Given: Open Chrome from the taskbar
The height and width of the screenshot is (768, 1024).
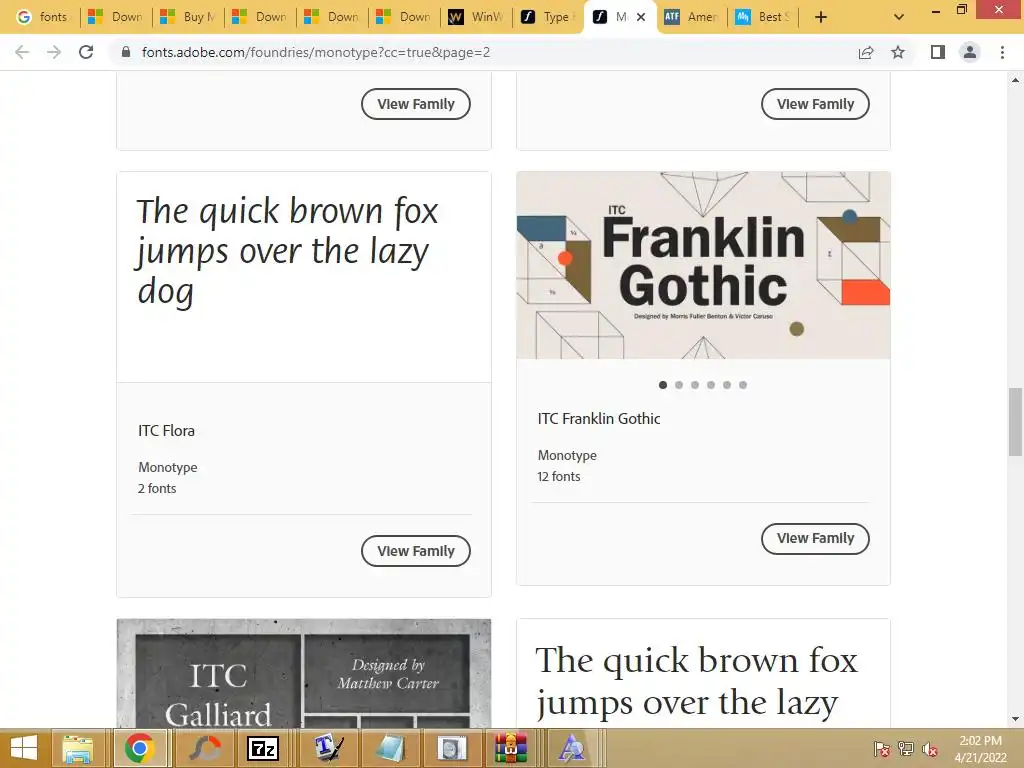Looking at the screenshot, I should coord(140,748).
